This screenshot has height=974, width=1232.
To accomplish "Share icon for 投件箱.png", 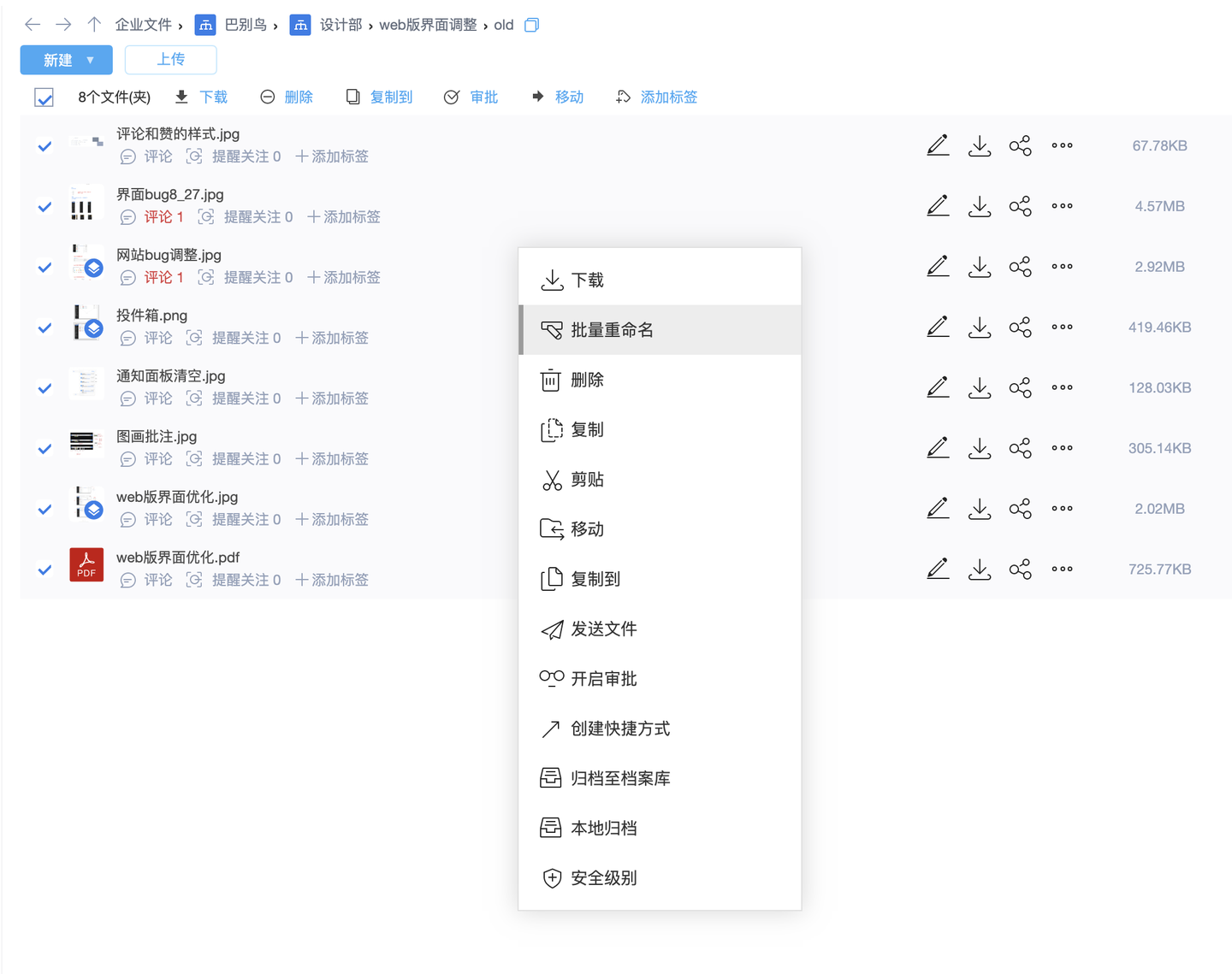I will 1021,327.
